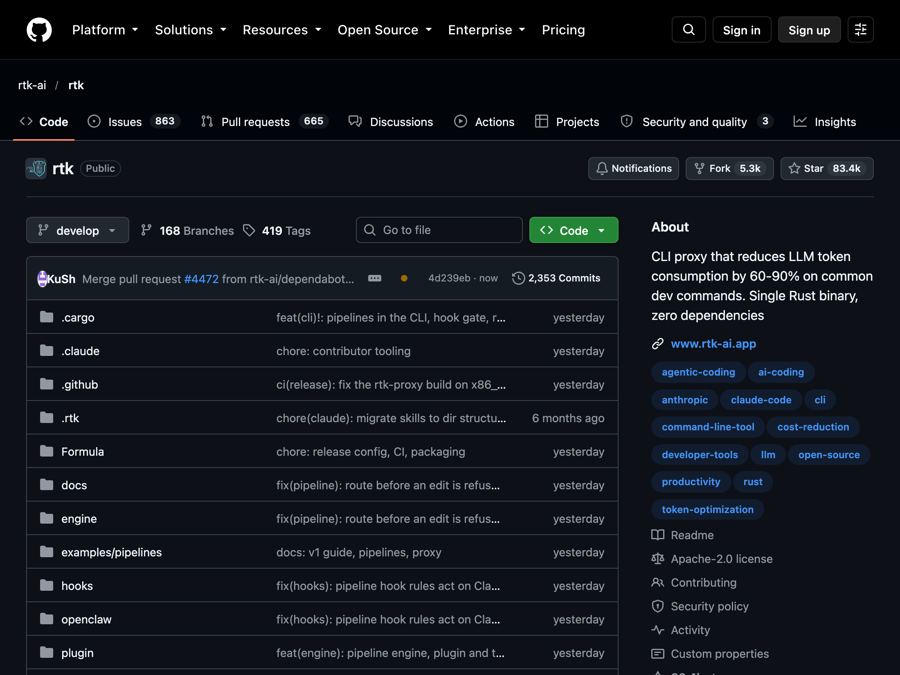Open the Insights tab
Viewport: 900px width, 675px height.
point(825,122)
